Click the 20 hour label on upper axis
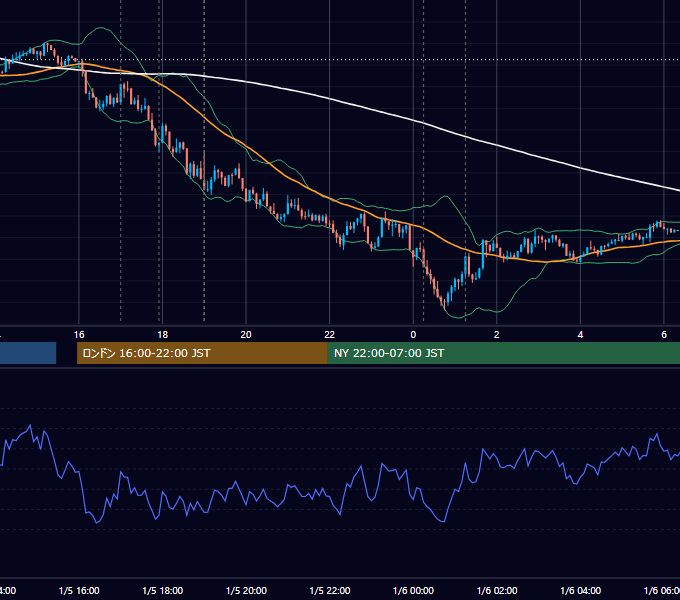The image size is (680, 600). [246, 335]
